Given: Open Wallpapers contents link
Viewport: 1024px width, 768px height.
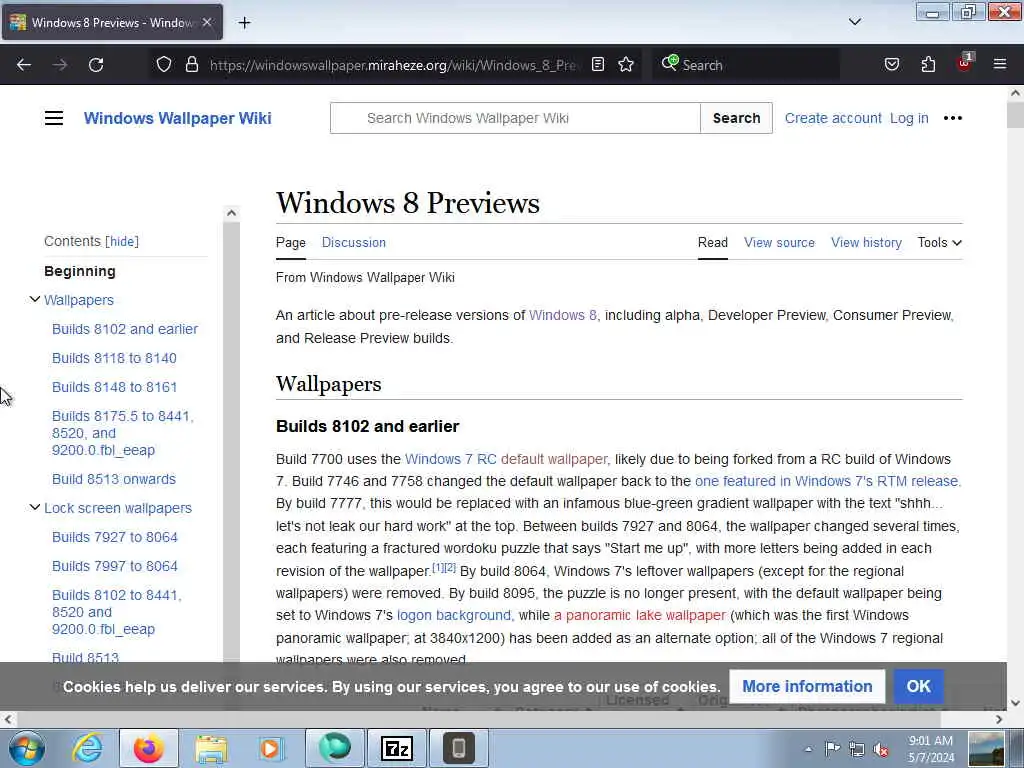Looking at the screenshot, I should 79,300.
